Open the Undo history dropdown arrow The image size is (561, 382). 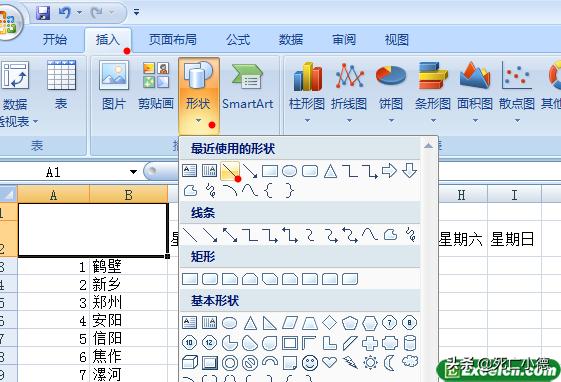79,13
